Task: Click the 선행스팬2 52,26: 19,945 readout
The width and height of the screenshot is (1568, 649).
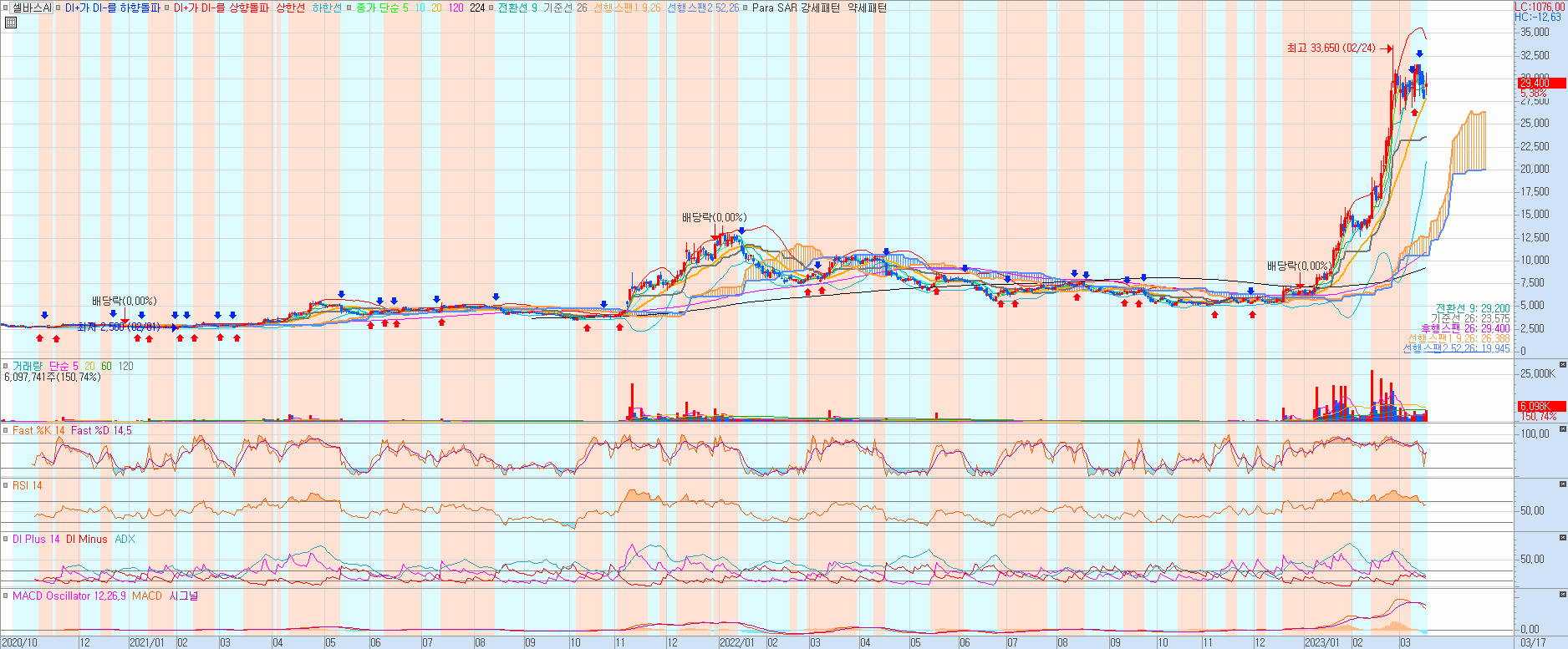Action: 1456,348
